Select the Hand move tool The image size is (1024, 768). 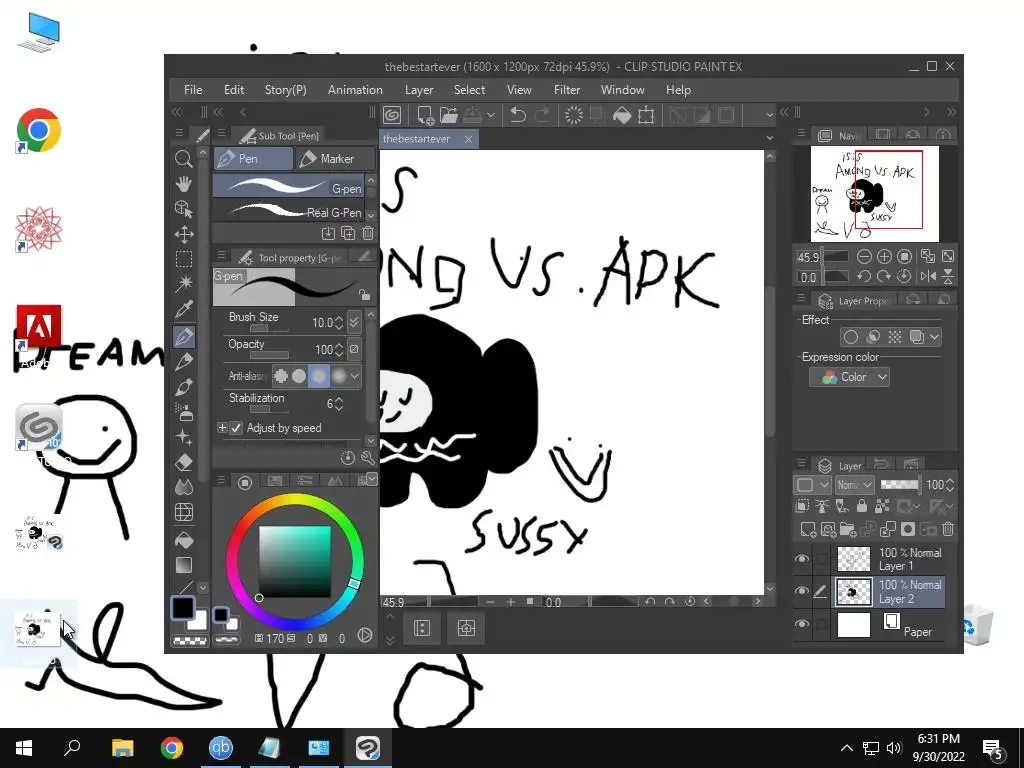[x=184, y=184]
